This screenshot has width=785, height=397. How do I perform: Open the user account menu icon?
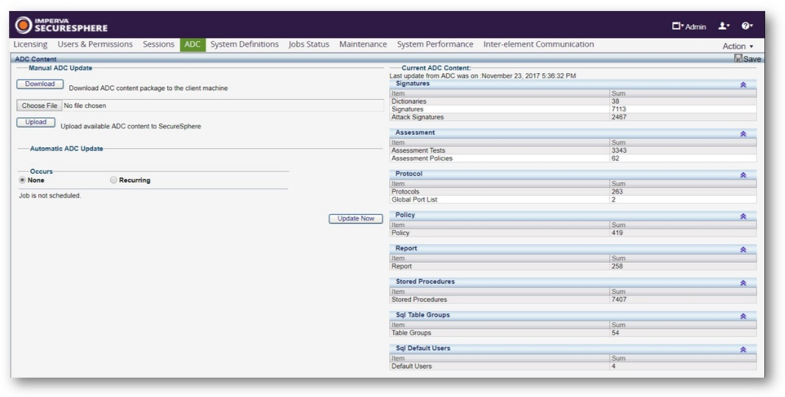tap(723, 26)
